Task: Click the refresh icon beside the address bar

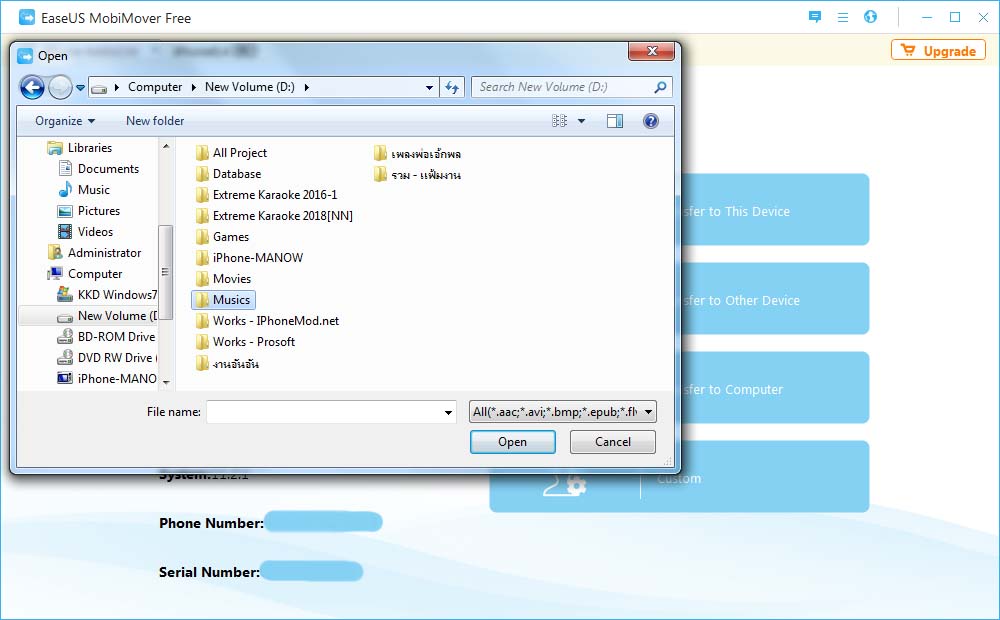Action: pos(452,87)
